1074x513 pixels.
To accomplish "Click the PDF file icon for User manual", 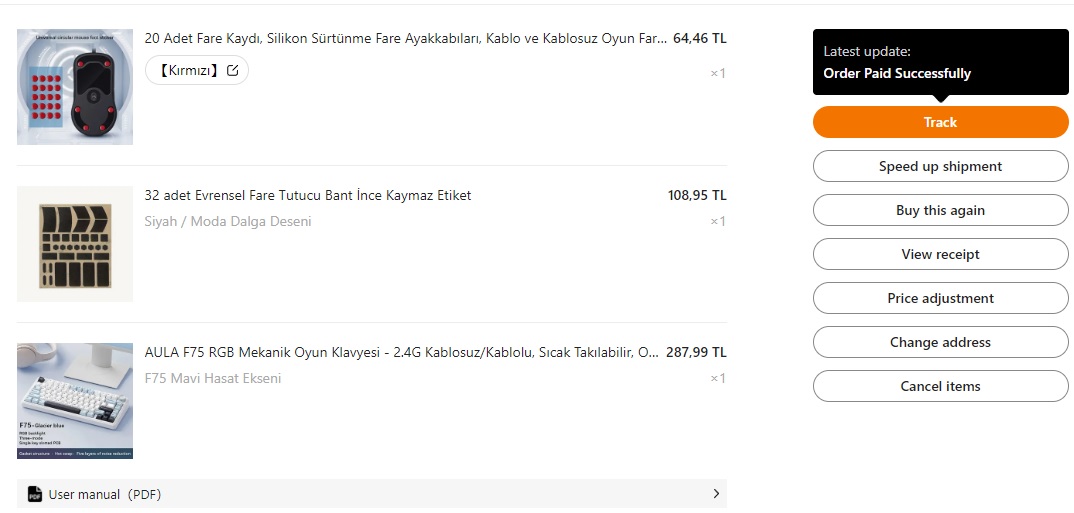I will click(34, 494).
